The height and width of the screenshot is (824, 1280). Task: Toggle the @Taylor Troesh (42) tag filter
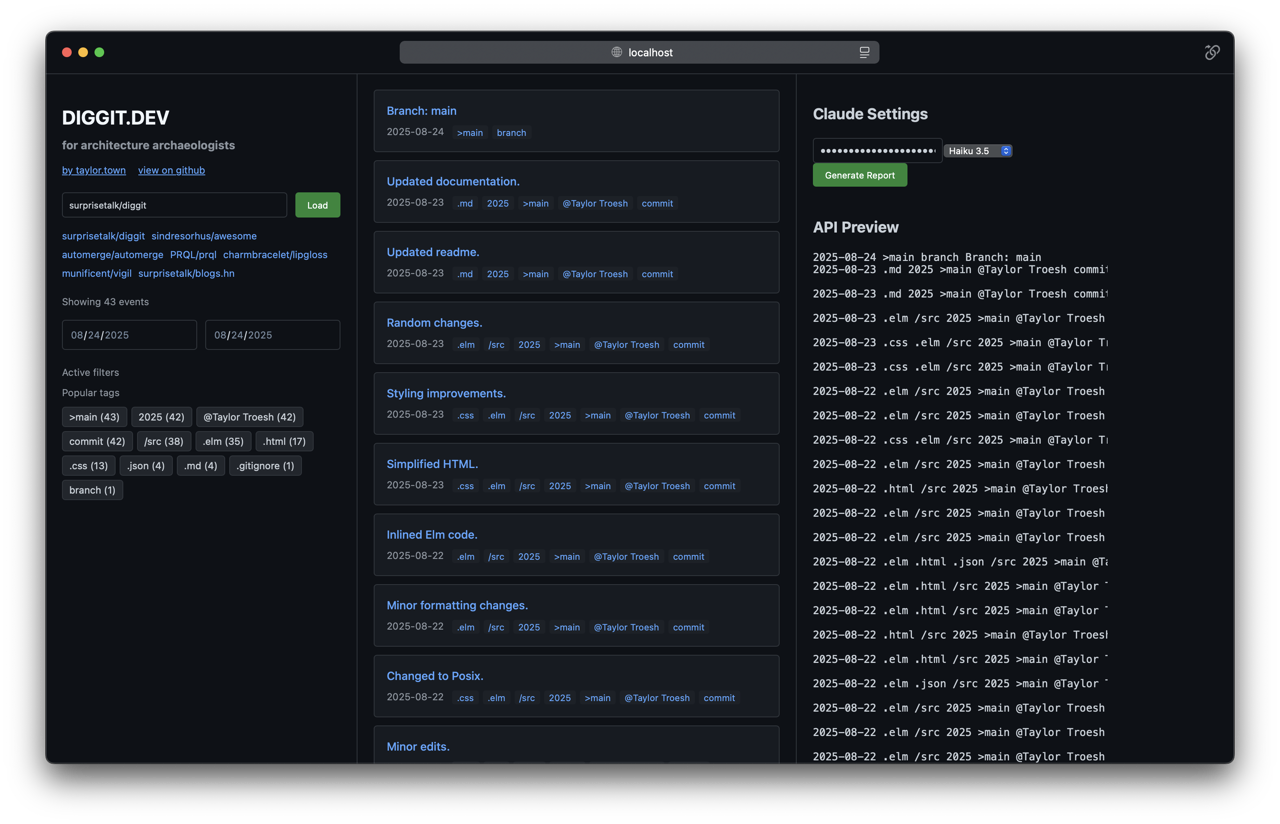point(249,417)
